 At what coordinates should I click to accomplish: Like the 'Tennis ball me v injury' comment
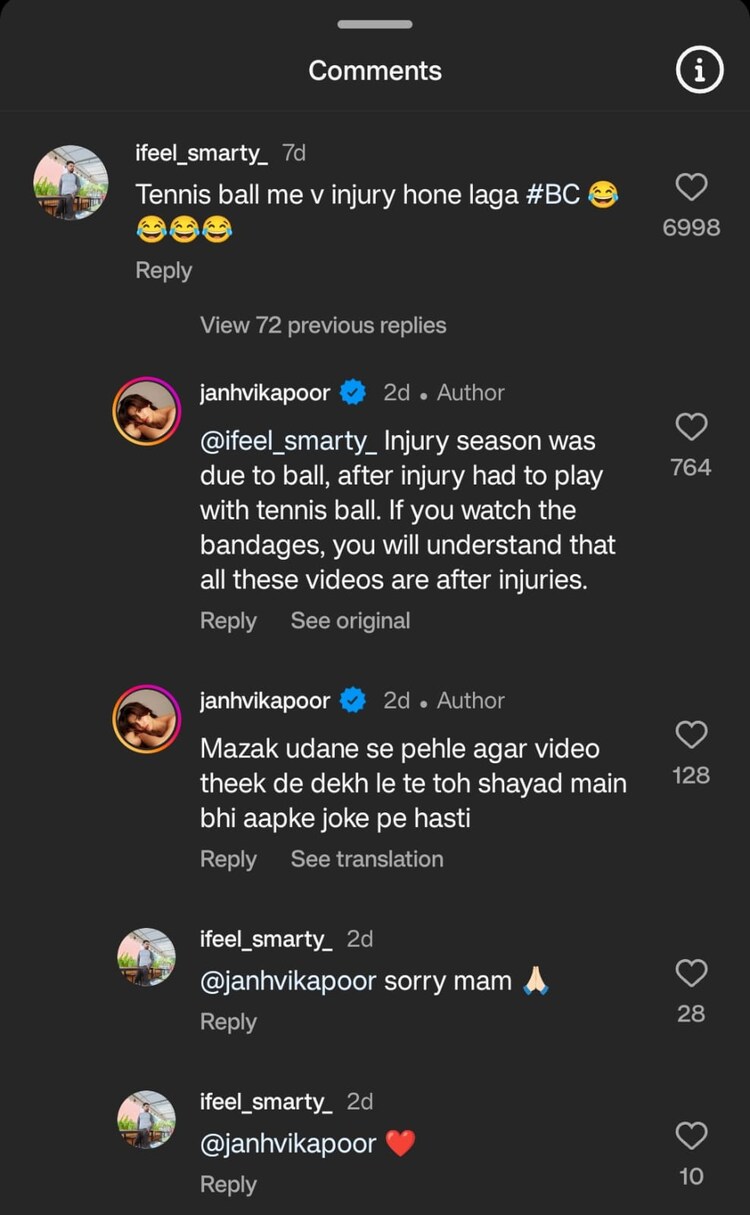tap(691, 187)
